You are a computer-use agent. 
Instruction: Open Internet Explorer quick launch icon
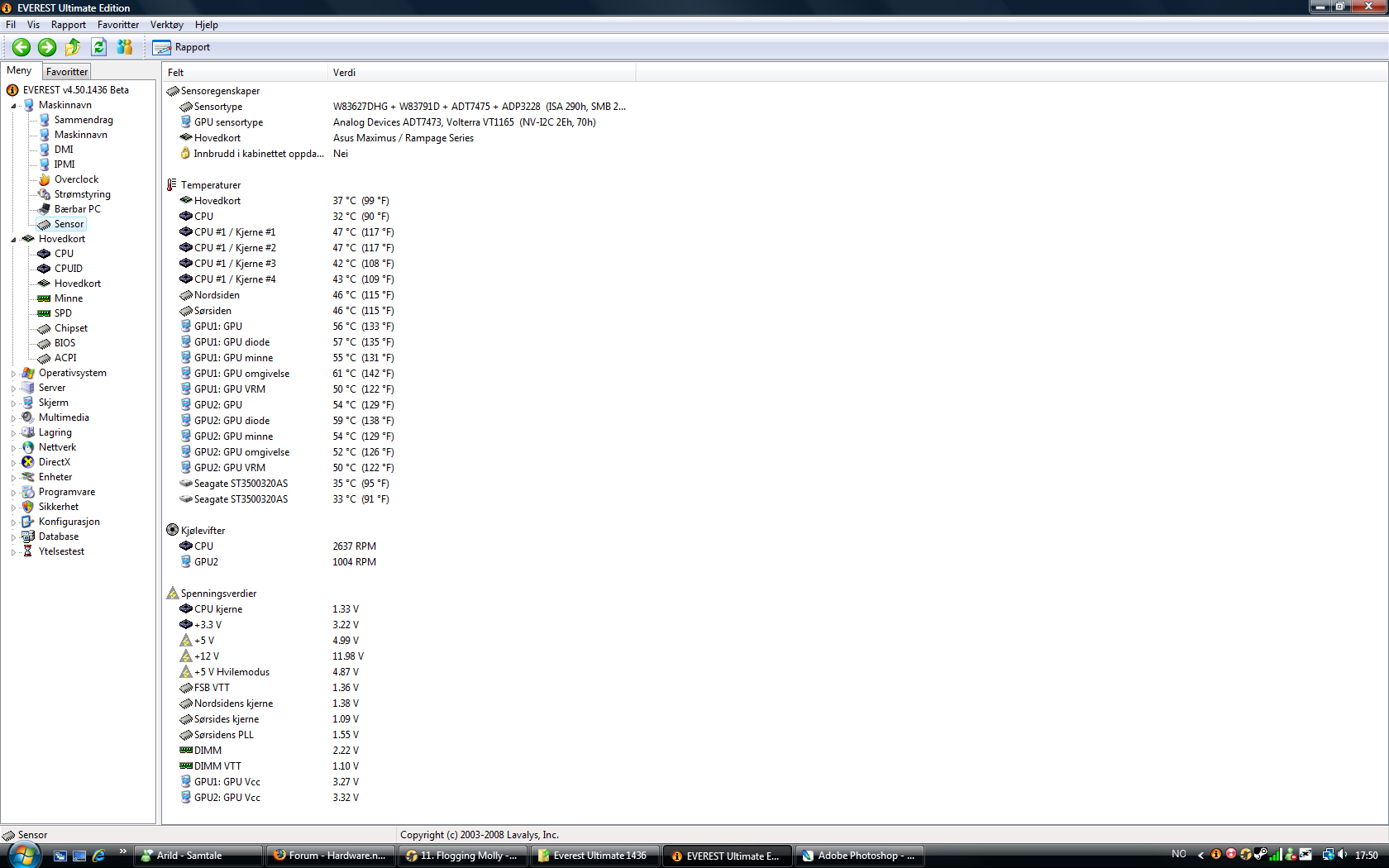pos(98,856)
